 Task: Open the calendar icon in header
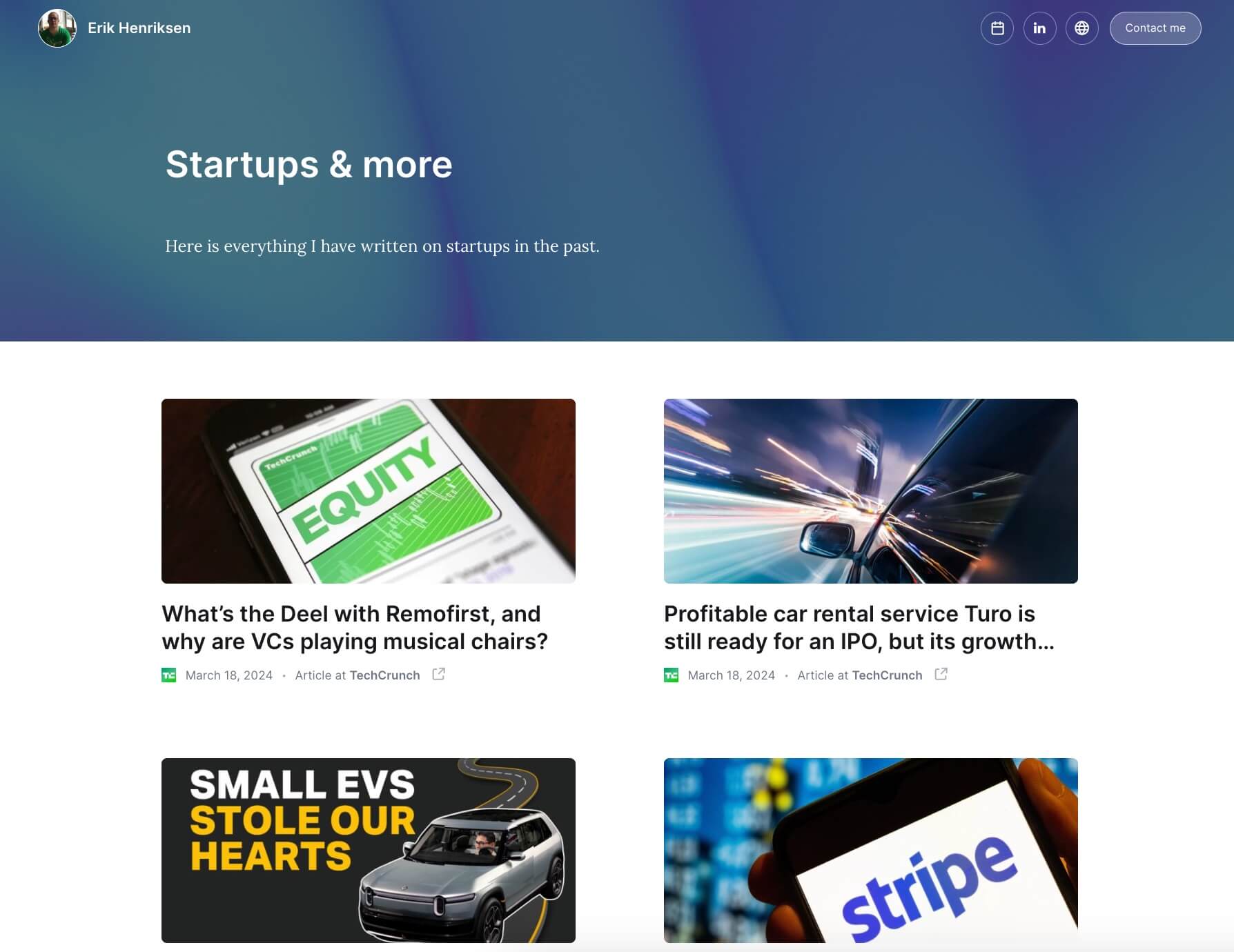tap(997, 28)
